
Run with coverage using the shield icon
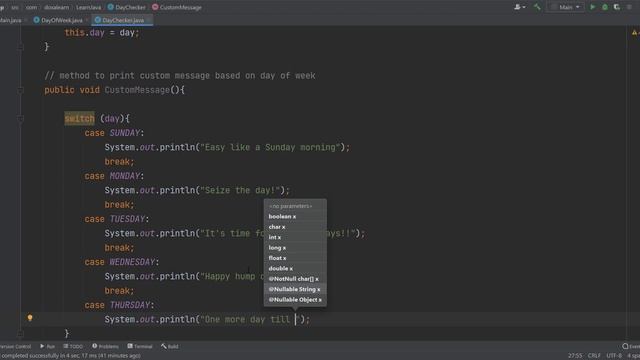click(617, 7)
